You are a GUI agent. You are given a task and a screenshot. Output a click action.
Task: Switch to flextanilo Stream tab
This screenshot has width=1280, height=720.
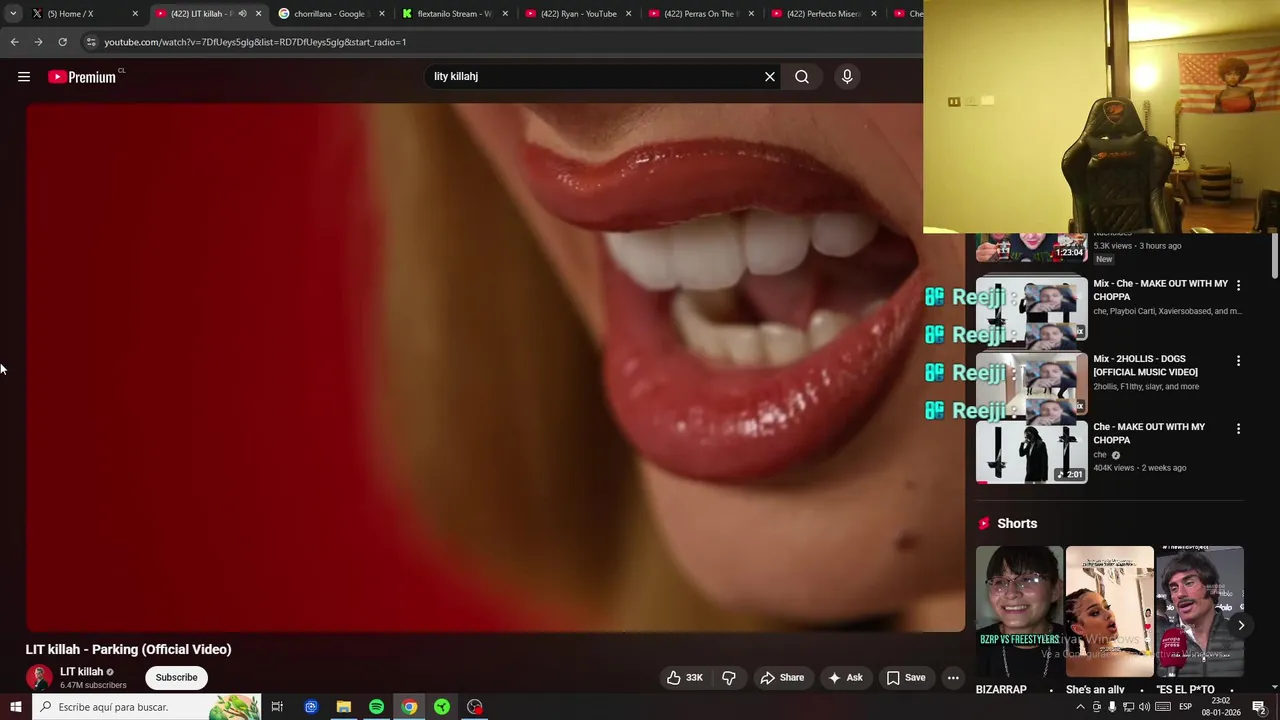tap(455, 14)
